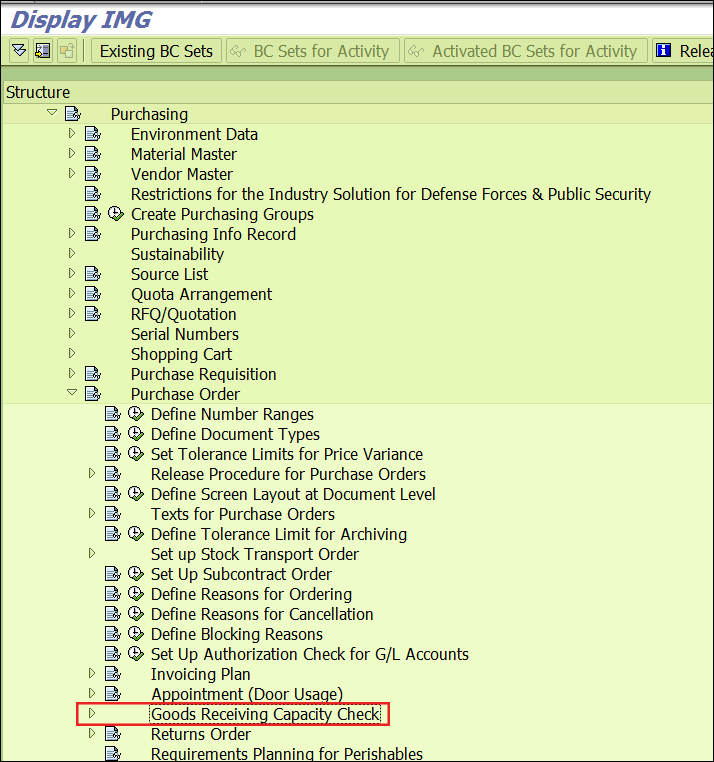Image resolution: width=714 pixels, height=762 pixels.
Task: Select Set Up Subcontract Order text
Action: 241,574
